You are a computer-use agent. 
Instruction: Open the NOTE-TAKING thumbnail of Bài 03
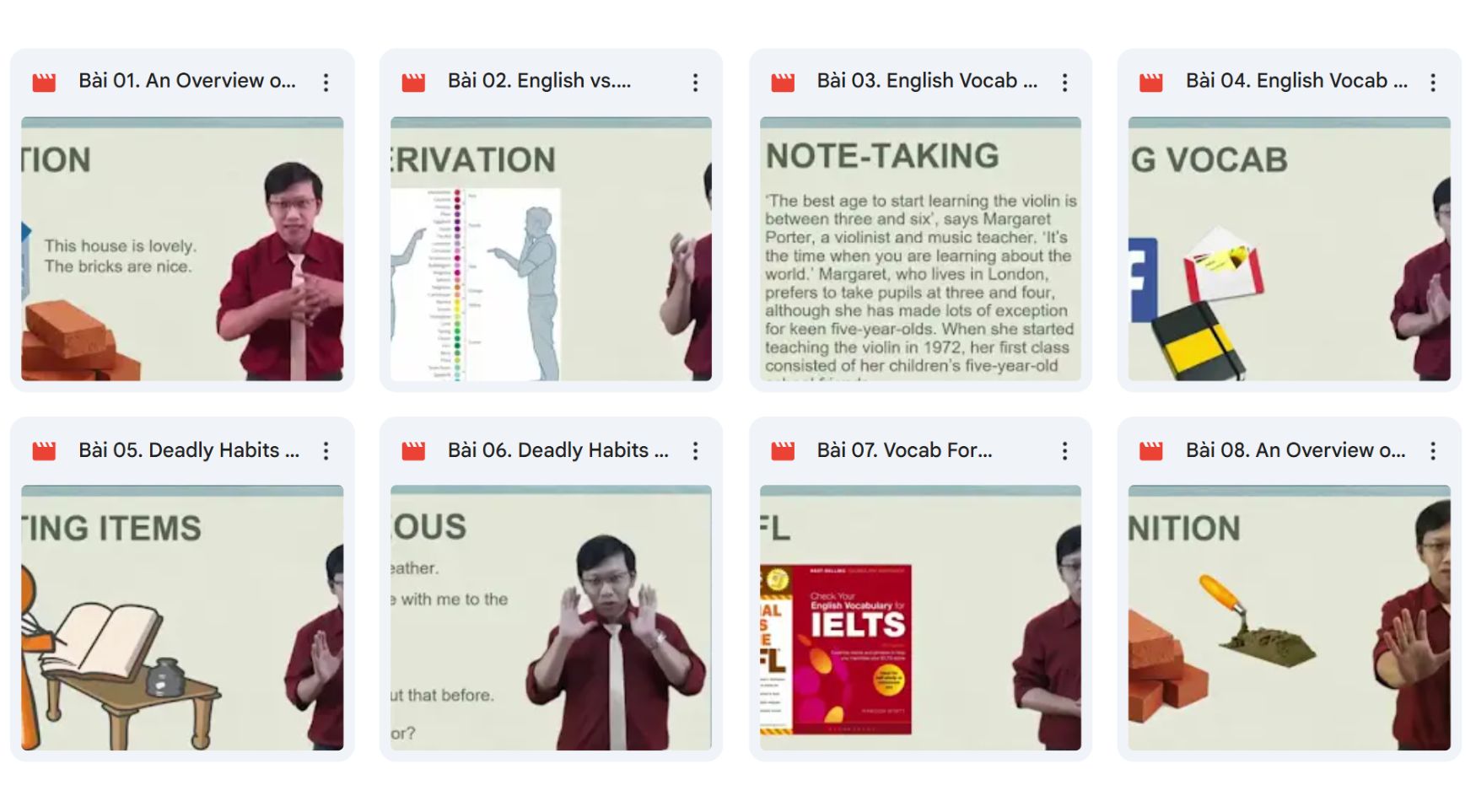tap(920, 249)
